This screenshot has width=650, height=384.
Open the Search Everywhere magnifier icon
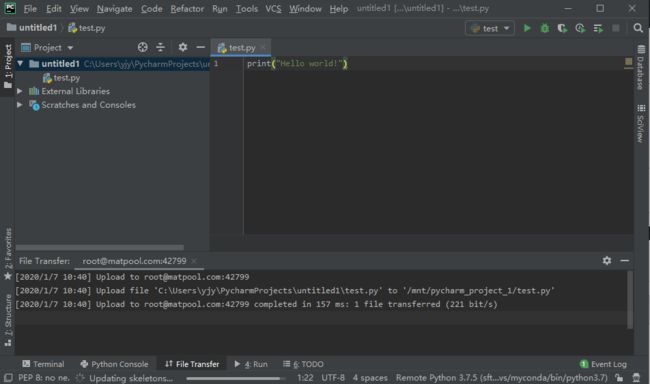tap(638, 28)
